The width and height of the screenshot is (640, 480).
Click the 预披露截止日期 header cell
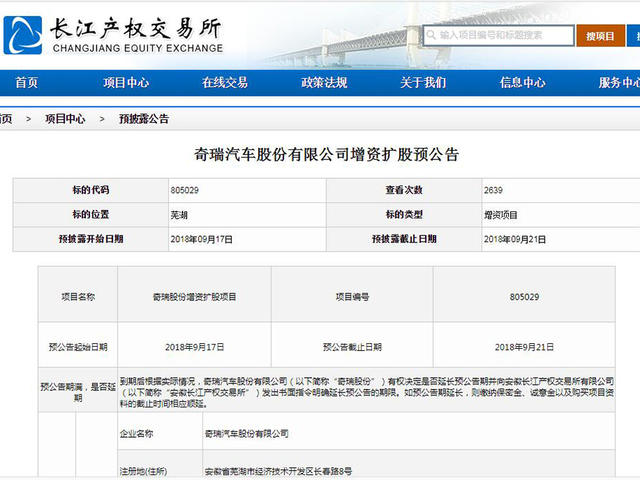(x=404, y=239)
